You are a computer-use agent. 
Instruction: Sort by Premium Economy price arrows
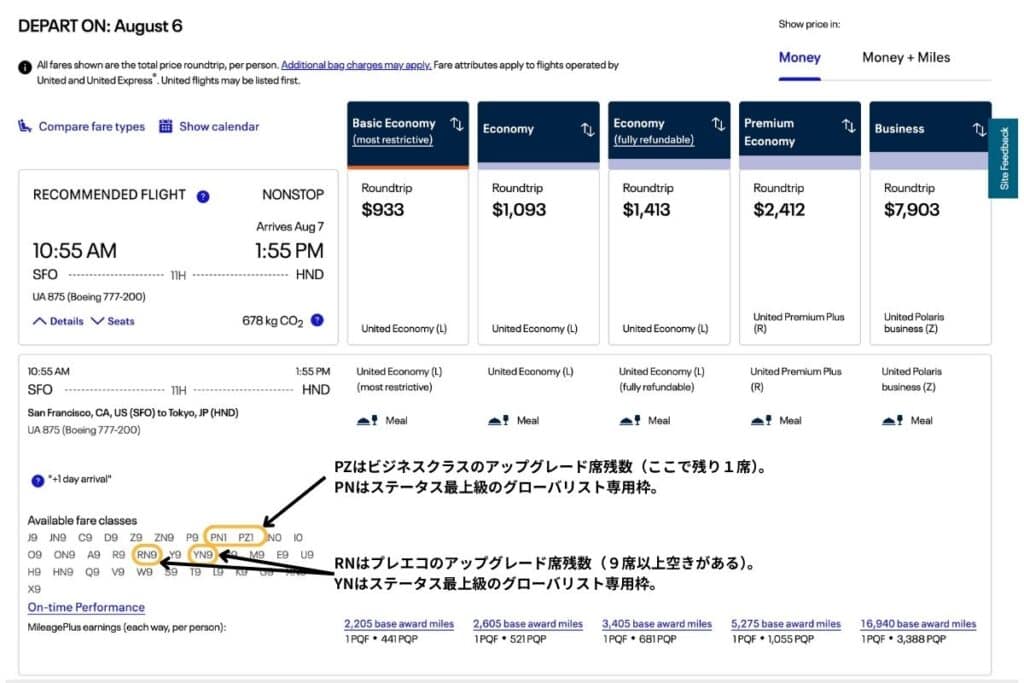[848, 126]
